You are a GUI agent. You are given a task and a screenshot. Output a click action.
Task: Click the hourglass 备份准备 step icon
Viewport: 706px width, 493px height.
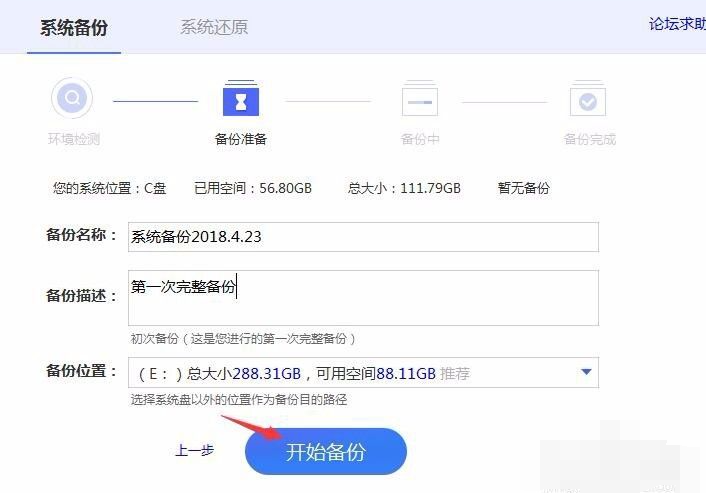tap(241, 100)
